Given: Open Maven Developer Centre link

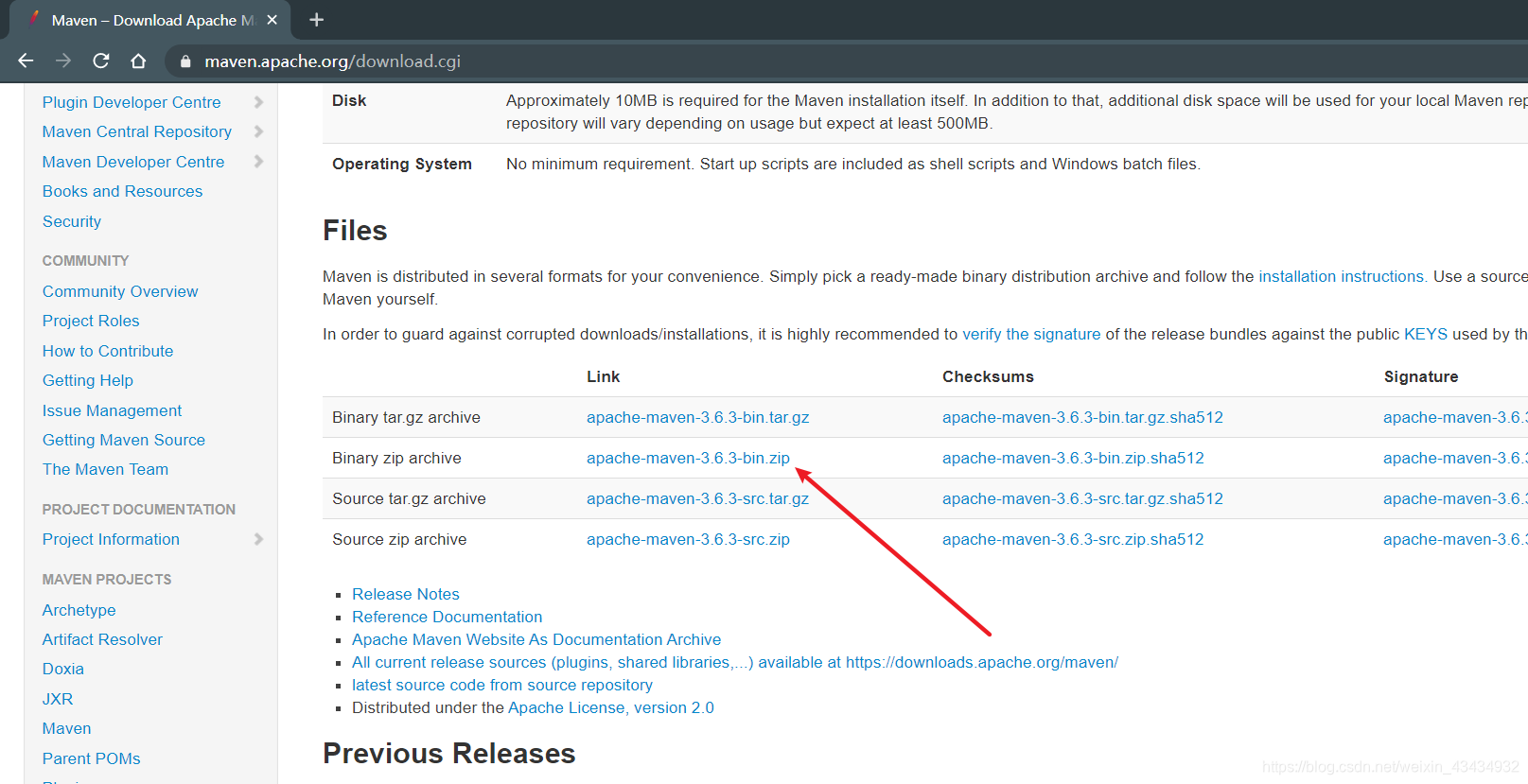Looking at the screenshot, I should click(133, 162).
